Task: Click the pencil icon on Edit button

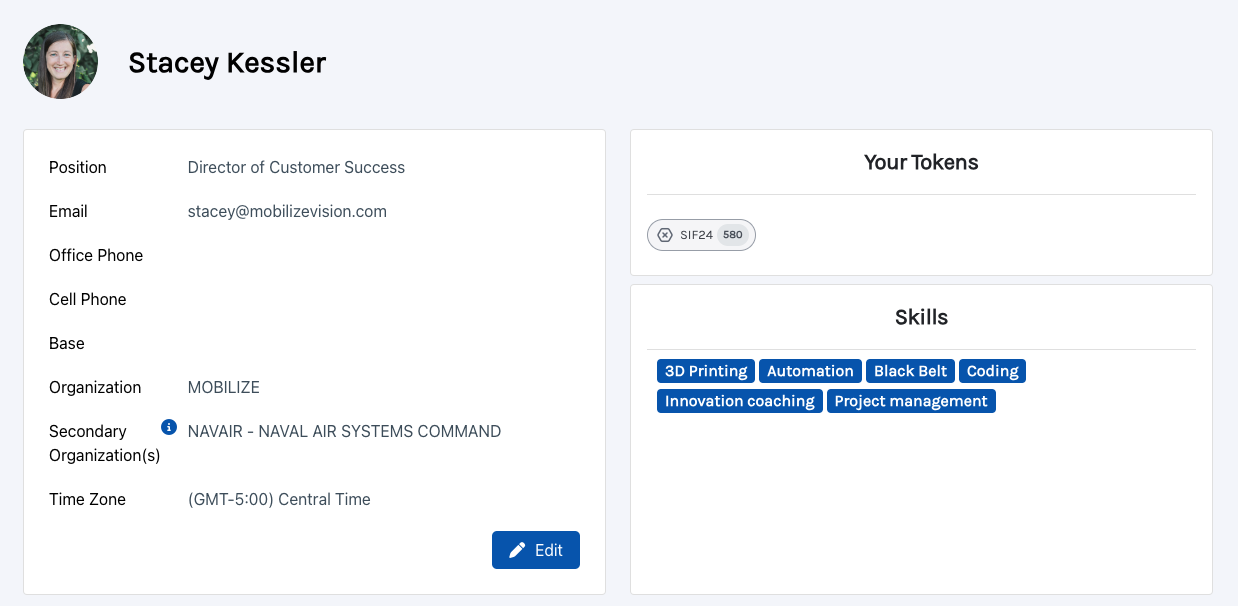Action: tap(517, 550)
